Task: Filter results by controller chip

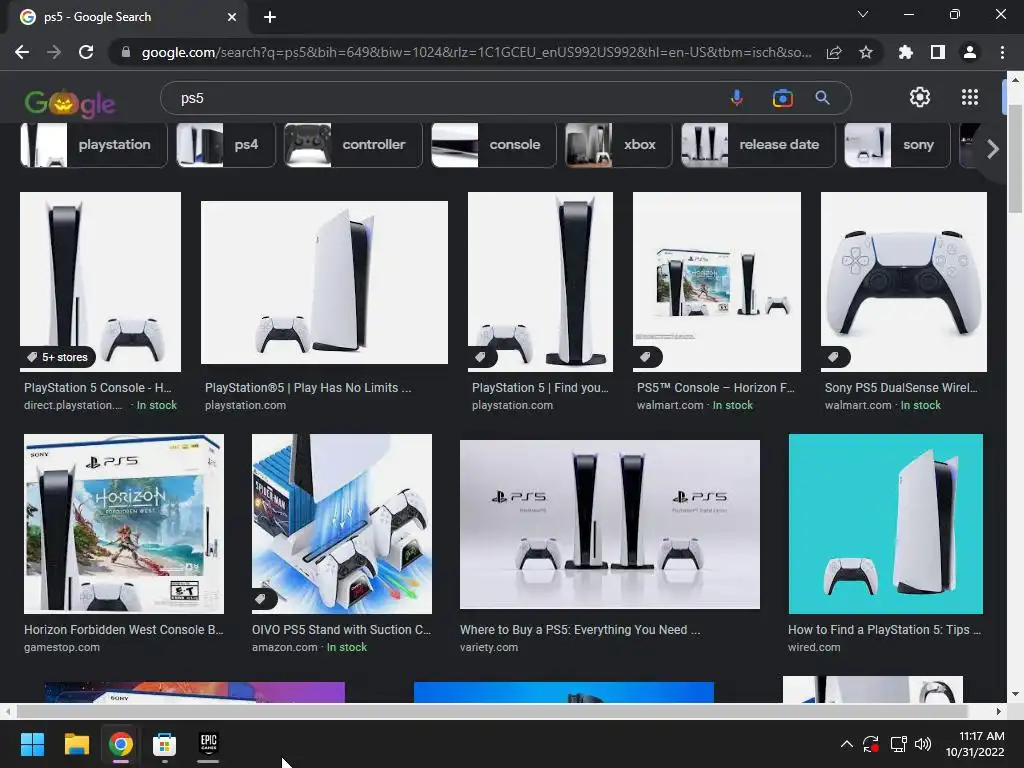Action: pos(353,145)
